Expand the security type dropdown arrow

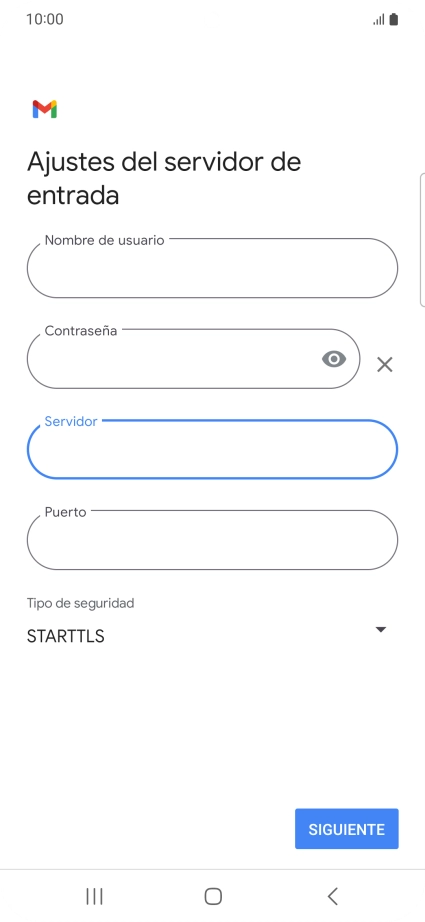point(381,629)
